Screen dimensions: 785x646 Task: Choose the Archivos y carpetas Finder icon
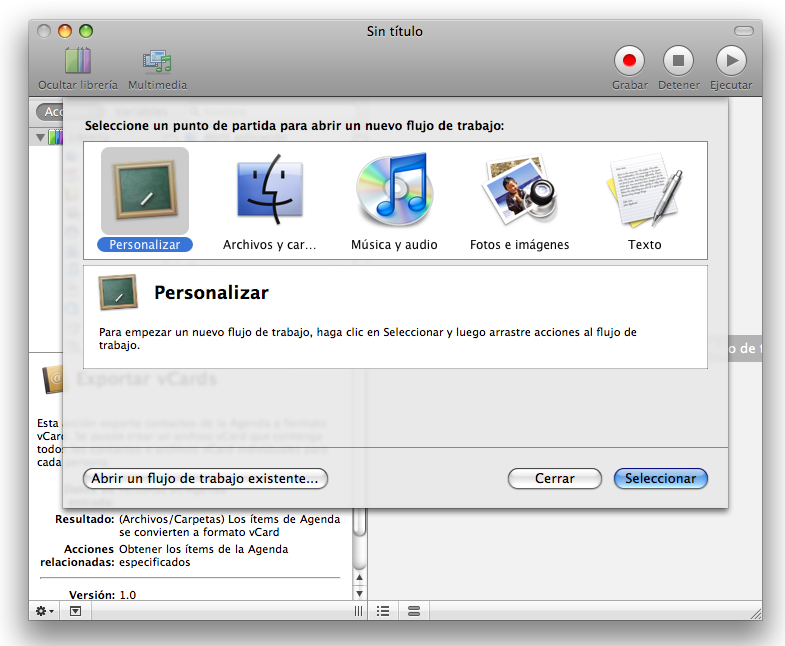tap(270, 190)
